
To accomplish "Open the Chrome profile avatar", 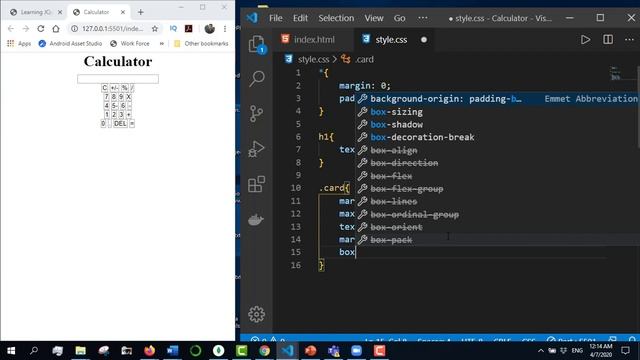I will 210,29.
